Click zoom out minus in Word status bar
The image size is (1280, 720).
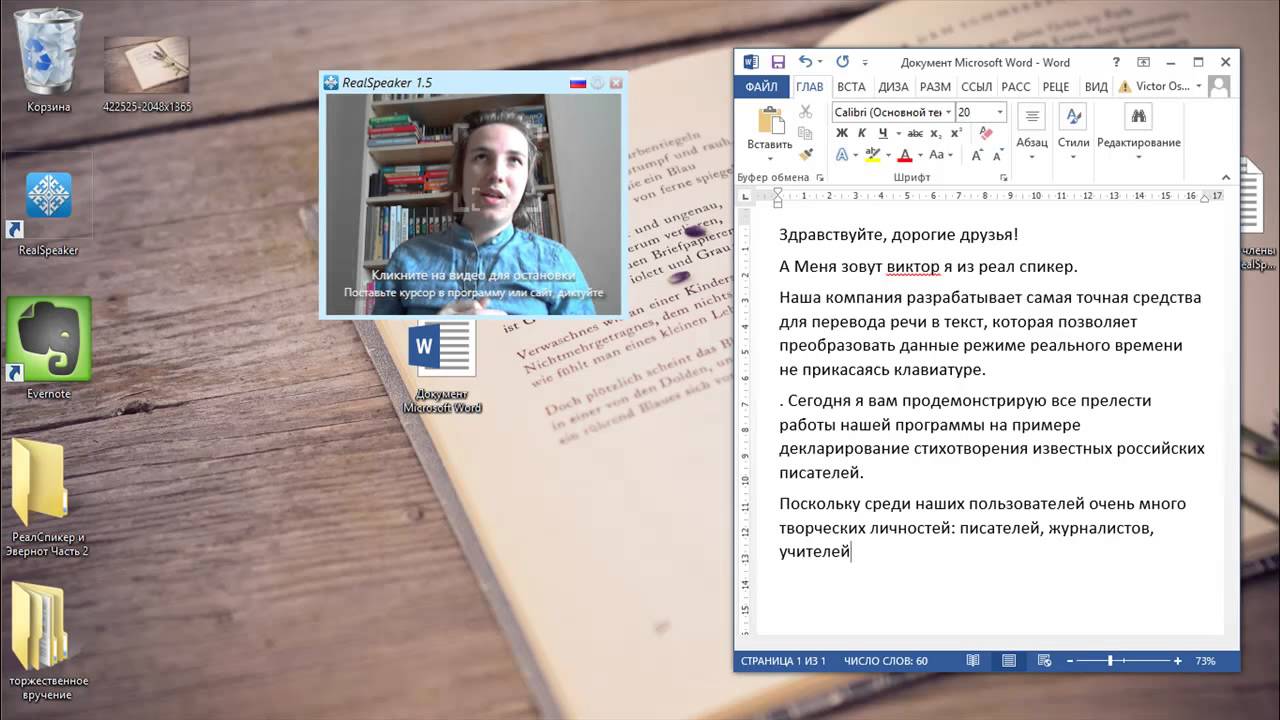click(x=1070, y=661)
